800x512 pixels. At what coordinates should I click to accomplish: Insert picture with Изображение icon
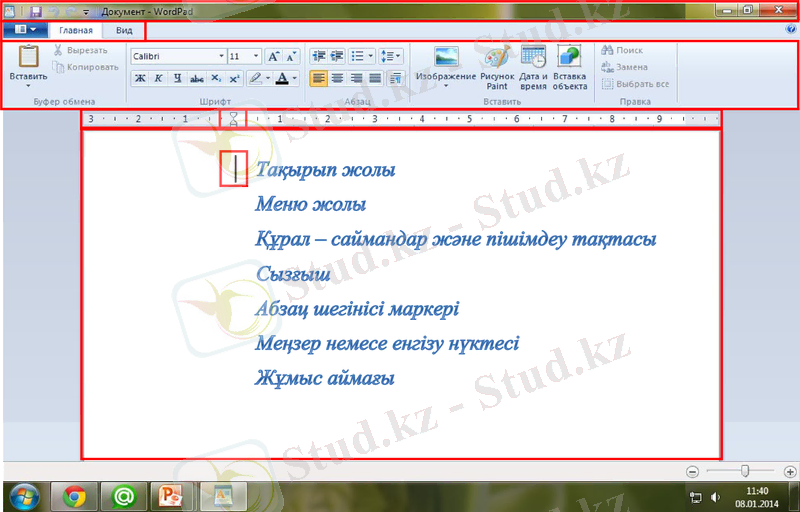click(x=446, y=57)
